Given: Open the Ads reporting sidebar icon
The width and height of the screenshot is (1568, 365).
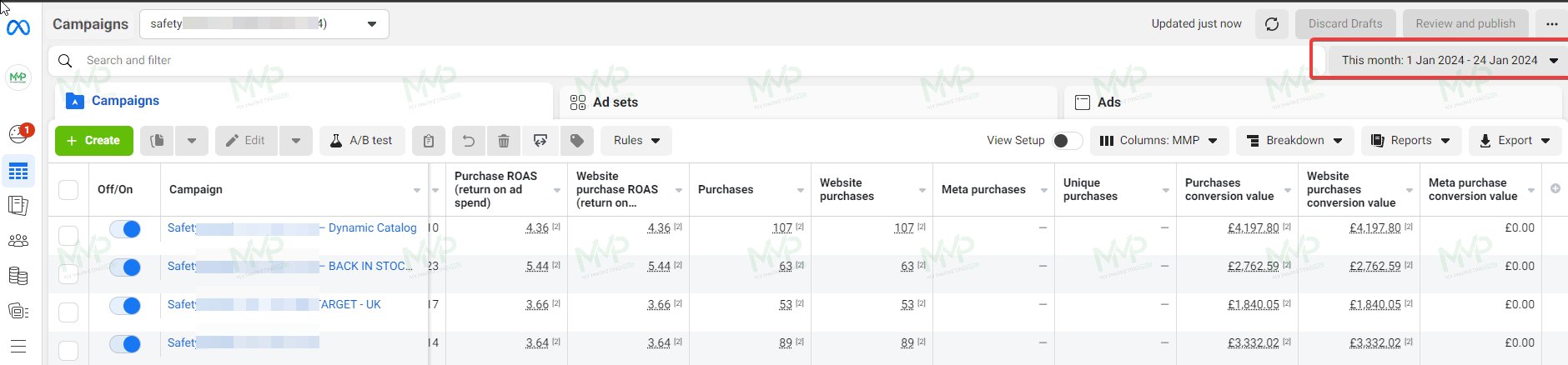Looking at the screenshot, I should point(18,206).
